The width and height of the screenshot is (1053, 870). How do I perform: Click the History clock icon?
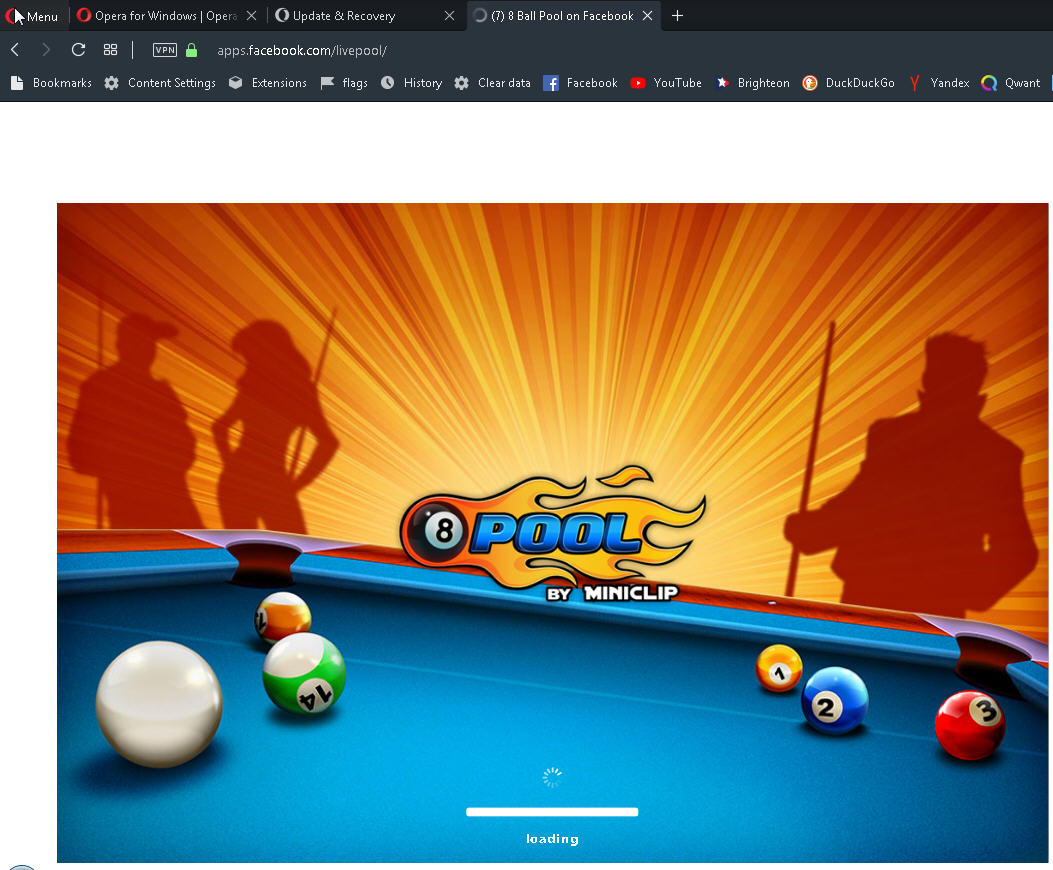point(387,83)
